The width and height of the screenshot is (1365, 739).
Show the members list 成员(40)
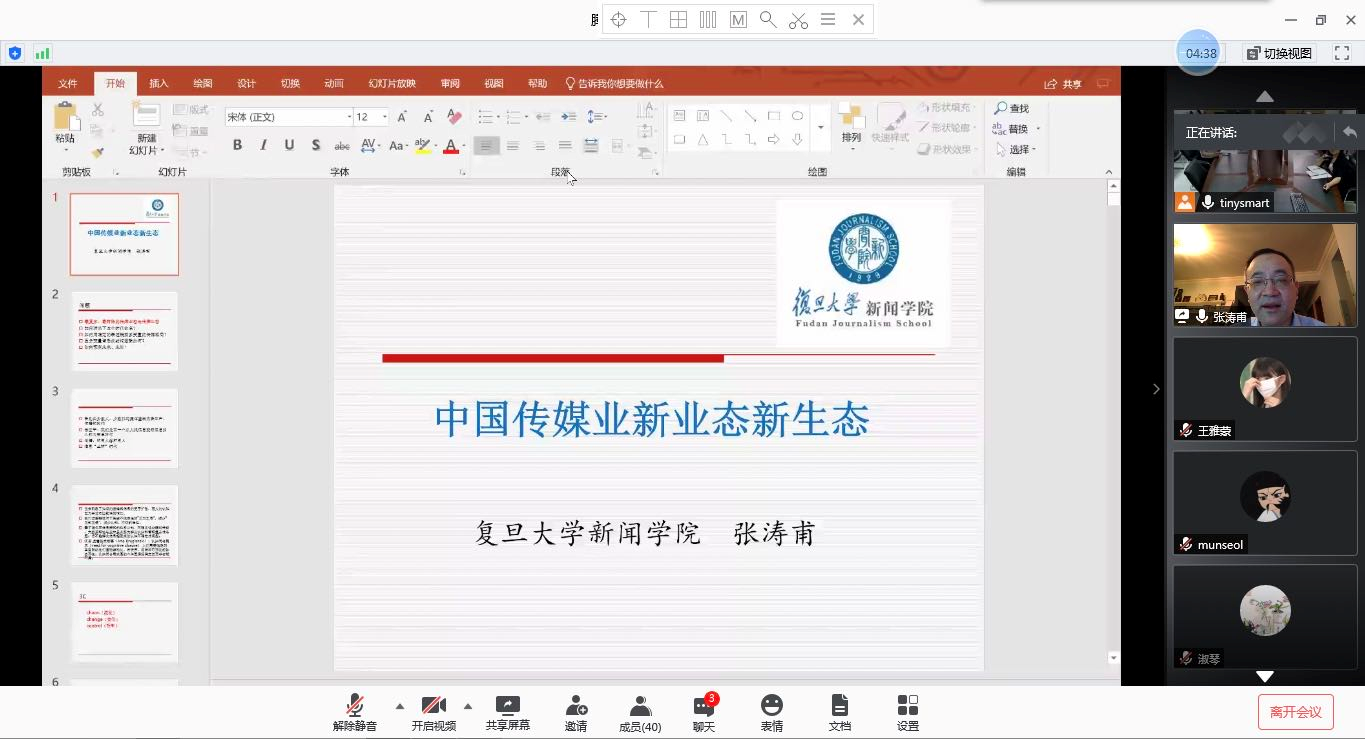tap(640, 713)
